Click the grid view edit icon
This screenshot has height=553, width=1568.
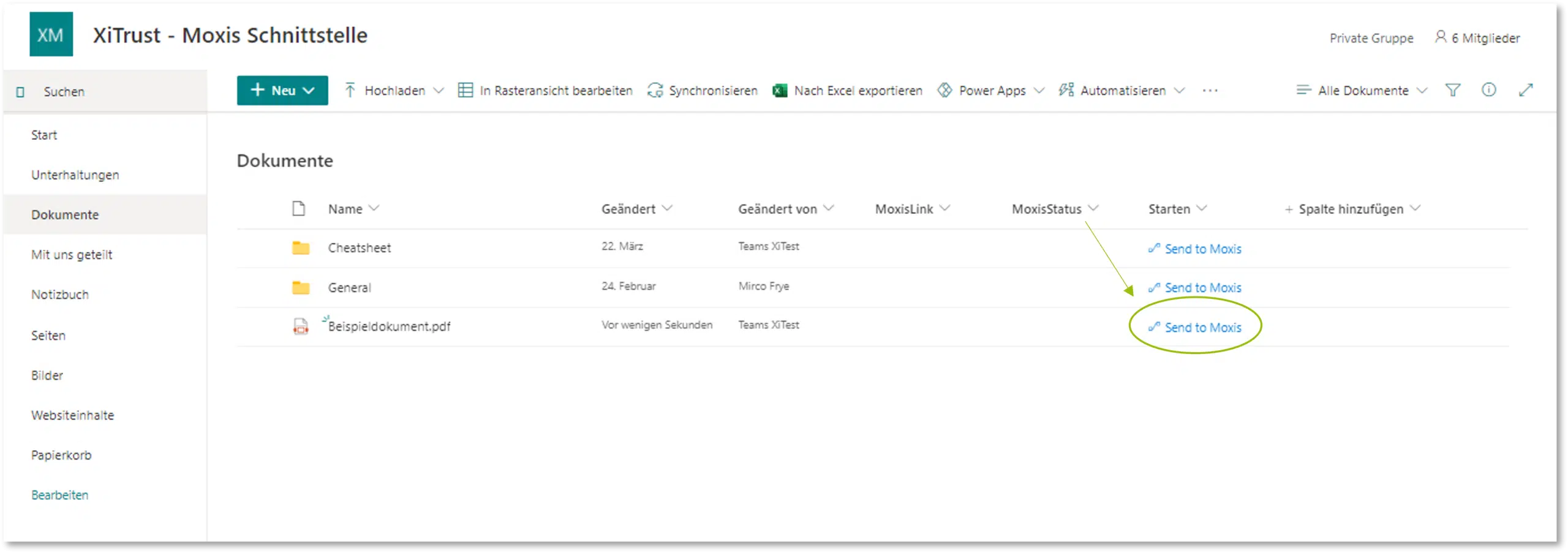click(x=466, y=91)
